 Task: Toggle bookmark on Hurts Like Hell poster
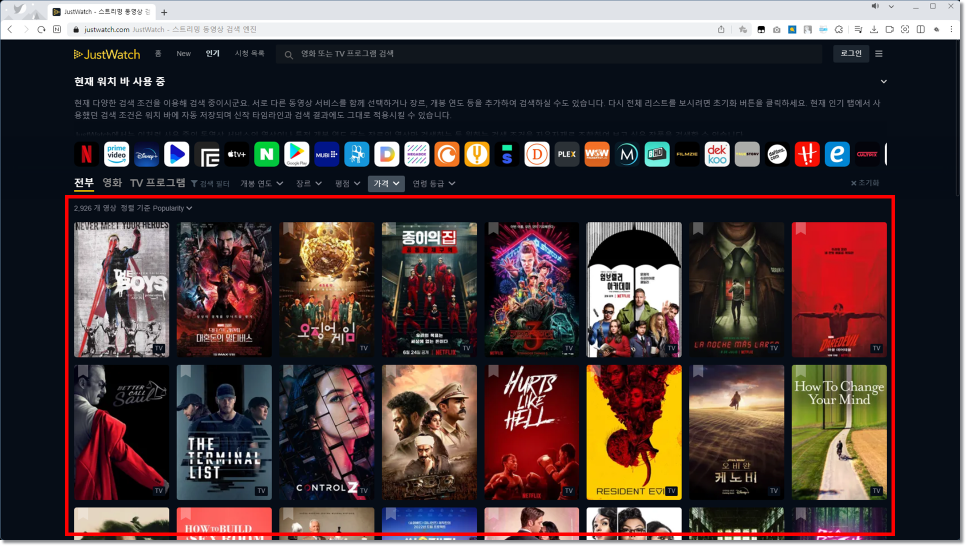[493, 372]
